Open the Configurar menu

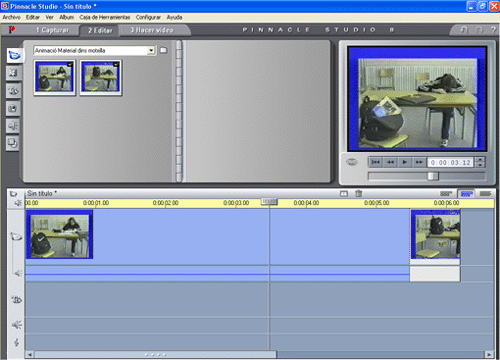tap(148, 17)
